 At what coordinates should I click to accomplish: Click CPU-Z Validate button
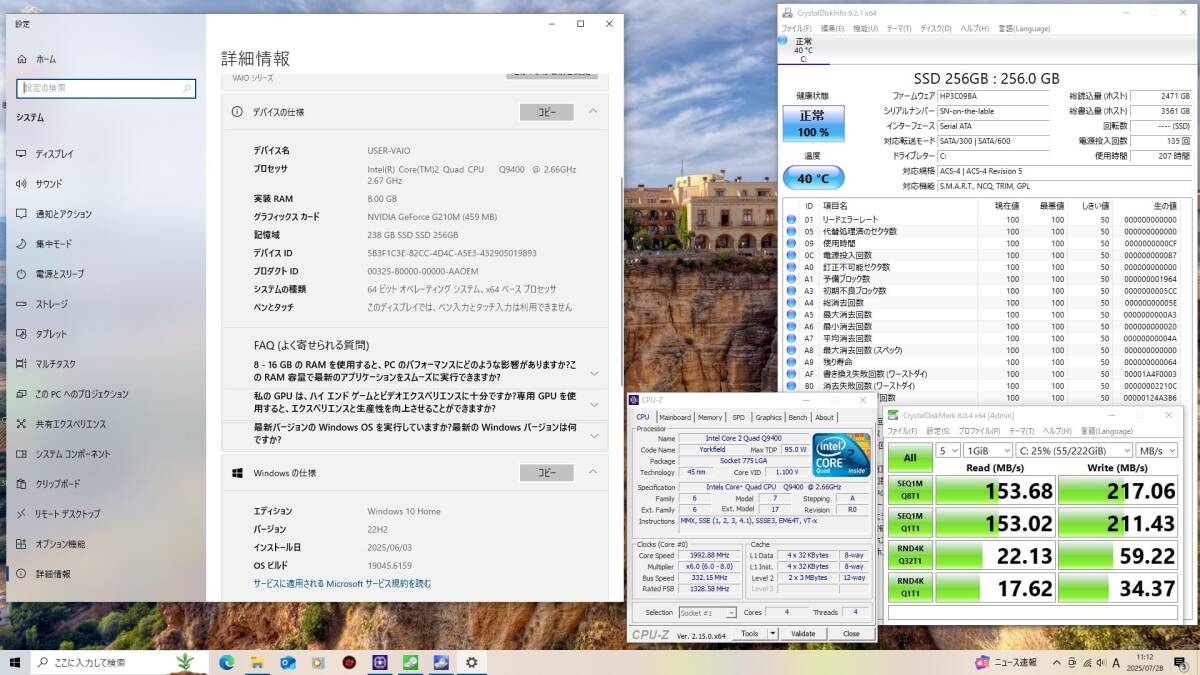click(803, 634)
